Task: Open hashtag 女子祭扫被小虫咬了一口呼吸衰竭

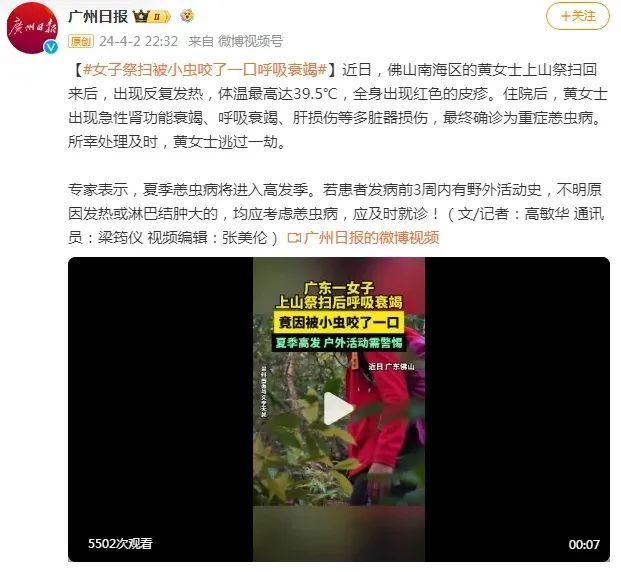Action: tap(205, 70)
